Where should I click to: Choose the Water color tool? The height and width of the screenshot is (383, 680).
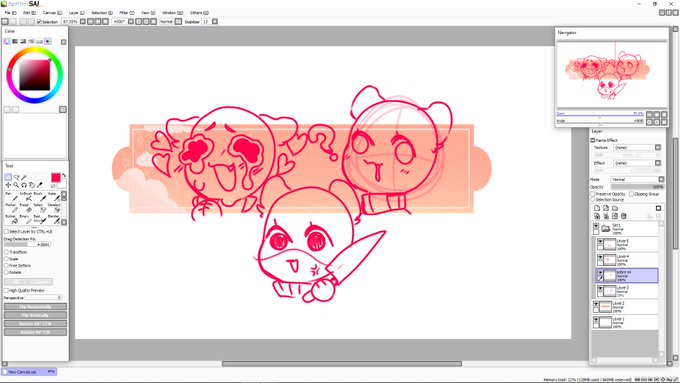pos(54,196)
